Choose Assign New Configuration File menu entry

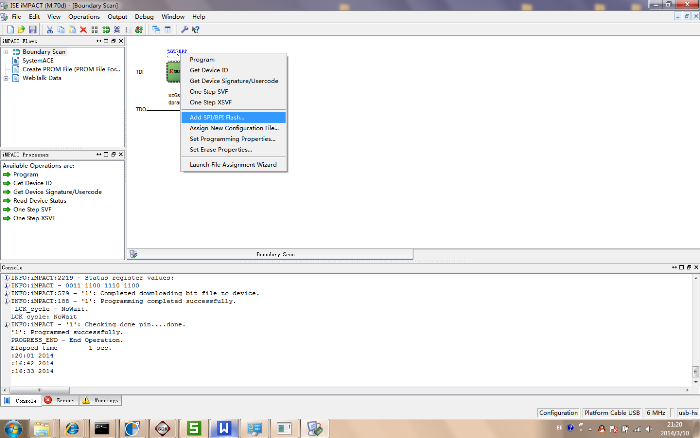pyautogui.click(x=231, y=128)
